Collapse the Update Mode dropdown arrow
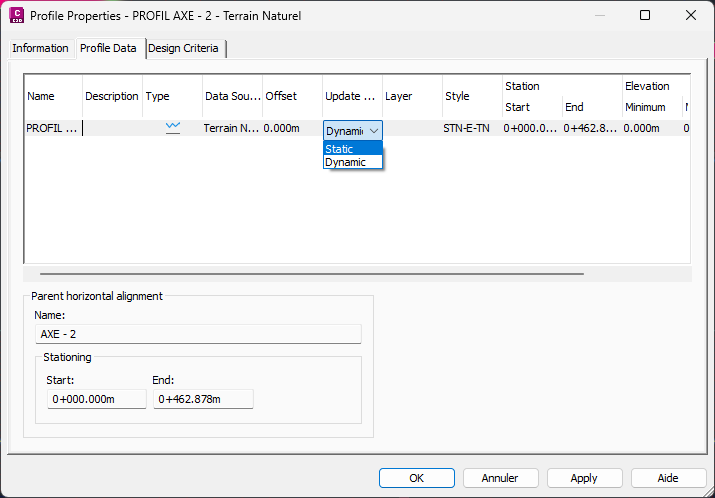This screenshot has height=498, width=715. click(374, 131)
